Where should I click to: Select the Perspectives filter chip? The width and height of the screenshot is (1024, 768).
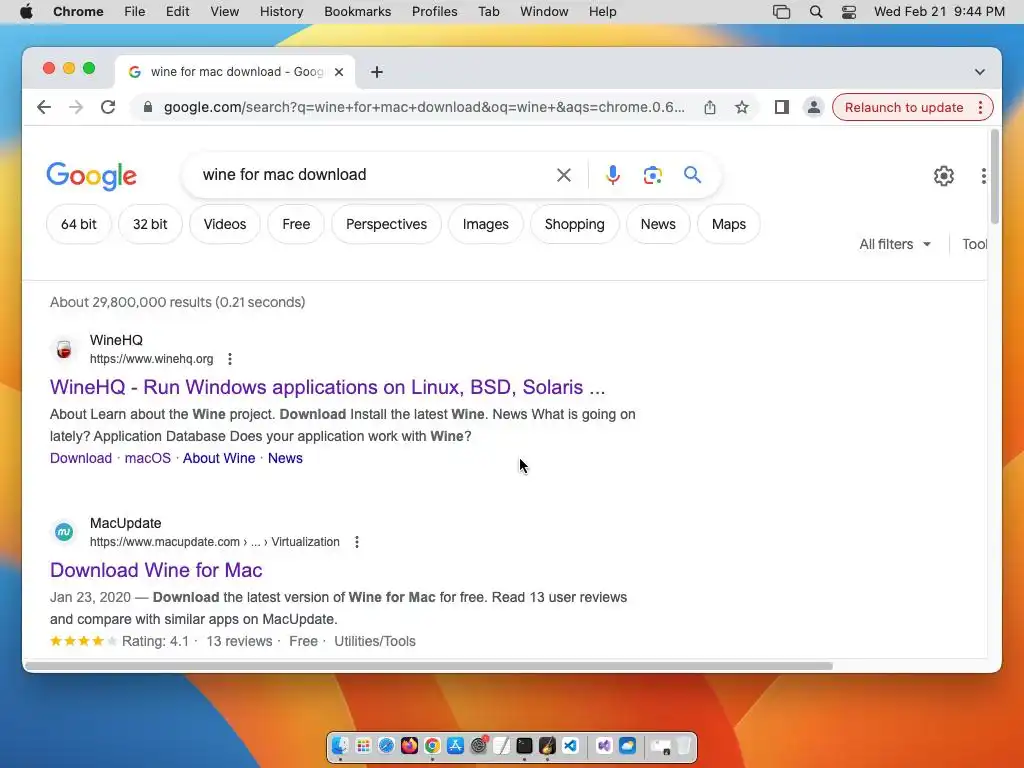386,224
